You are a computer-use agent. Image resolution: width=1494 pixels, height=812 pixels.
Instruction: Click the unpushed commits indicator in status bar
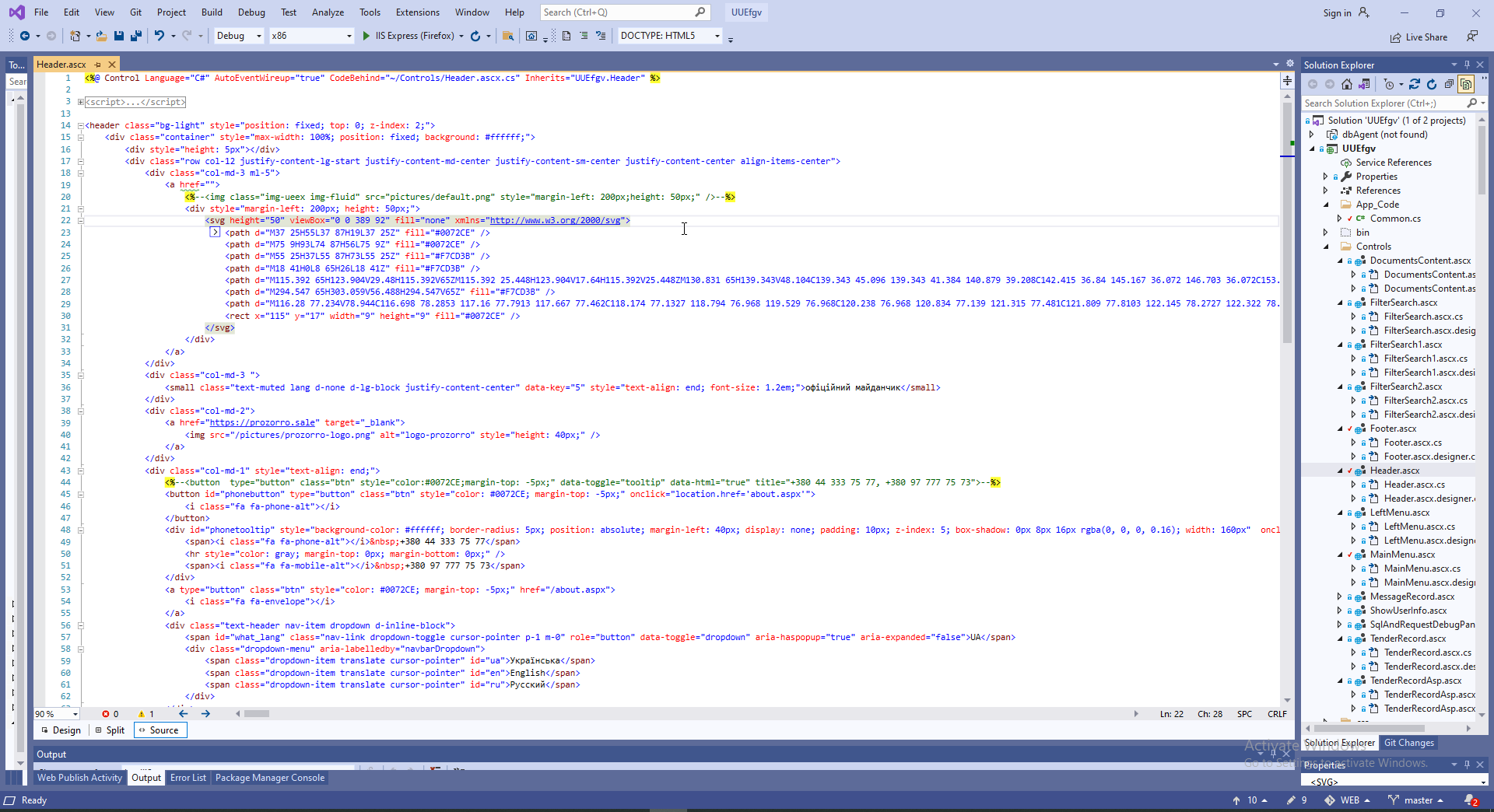[x=1250, y=800]
